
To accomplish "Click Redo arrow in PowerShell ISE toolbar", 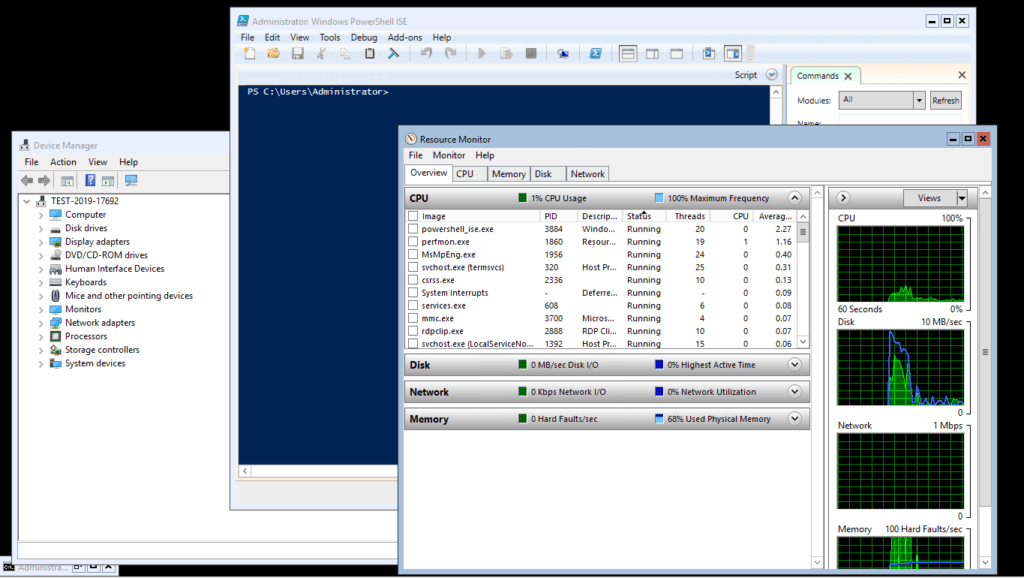I will coord(451,54).
